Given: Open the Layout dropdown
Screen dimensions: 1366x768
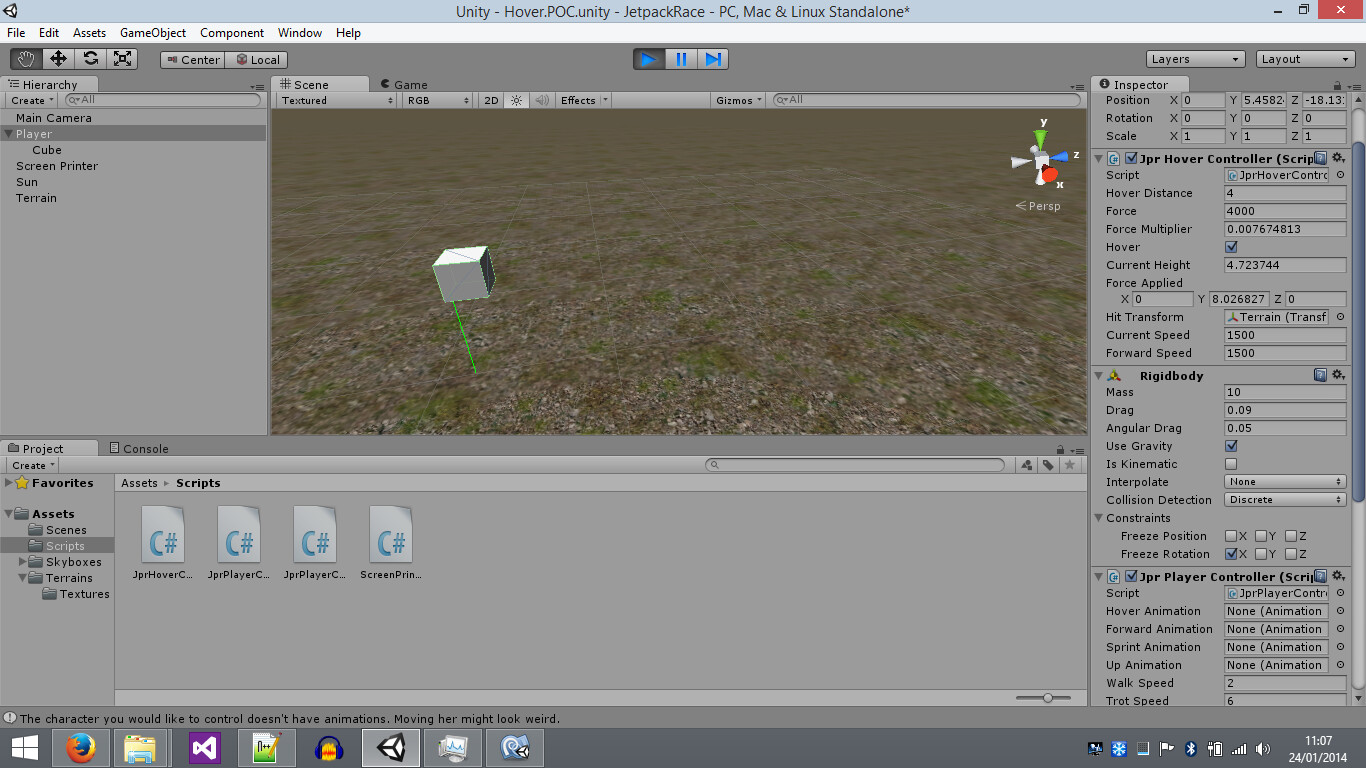Looking at the screenshot, I should point(1305,59).
